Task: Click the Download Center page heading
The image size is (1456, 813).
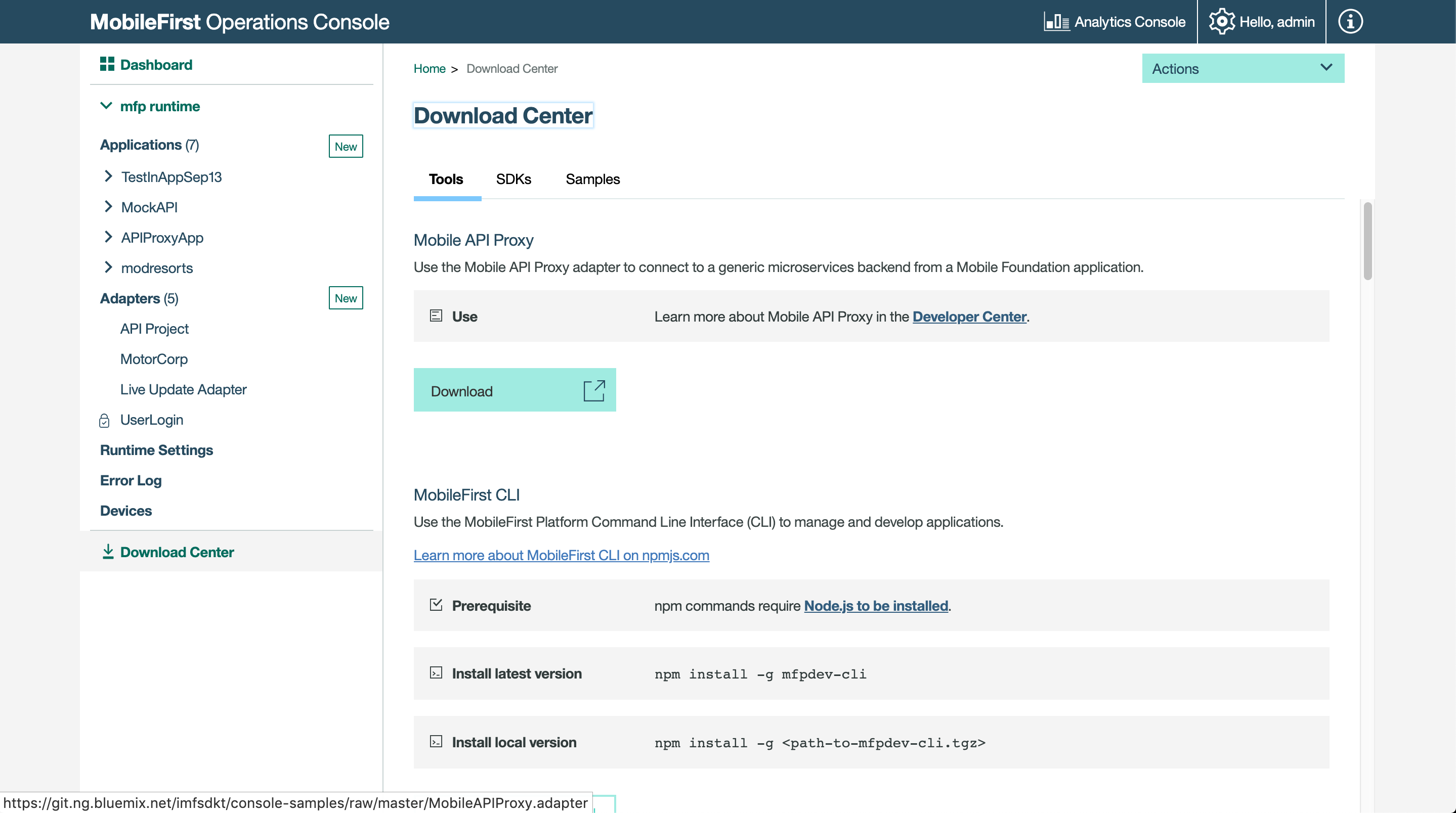Action: (503, 115)
